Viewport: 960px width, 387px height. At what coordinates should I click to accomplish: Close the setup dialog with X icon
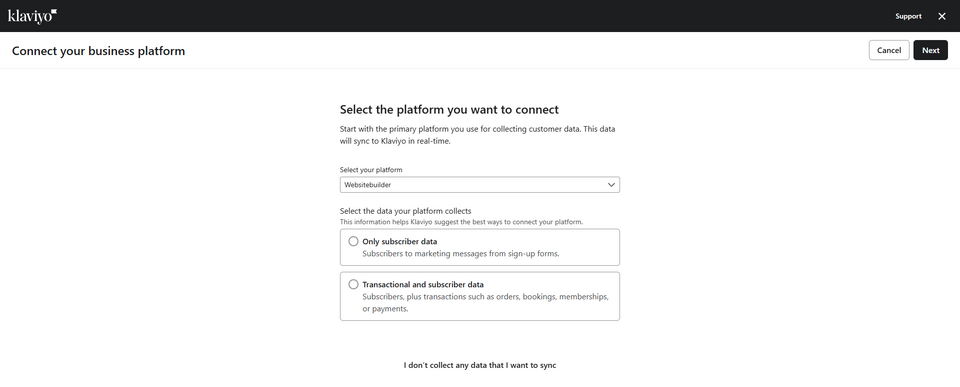(x=942, y=17)
